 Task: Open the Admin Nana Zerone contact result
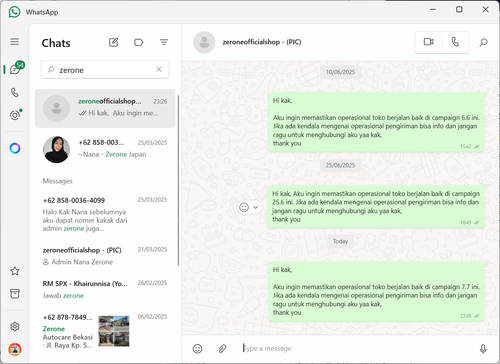[x=105, y=256]
